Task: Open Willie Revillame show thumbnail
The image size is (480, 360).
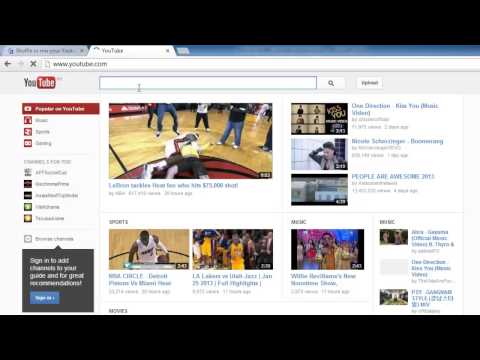Action: 327,249
